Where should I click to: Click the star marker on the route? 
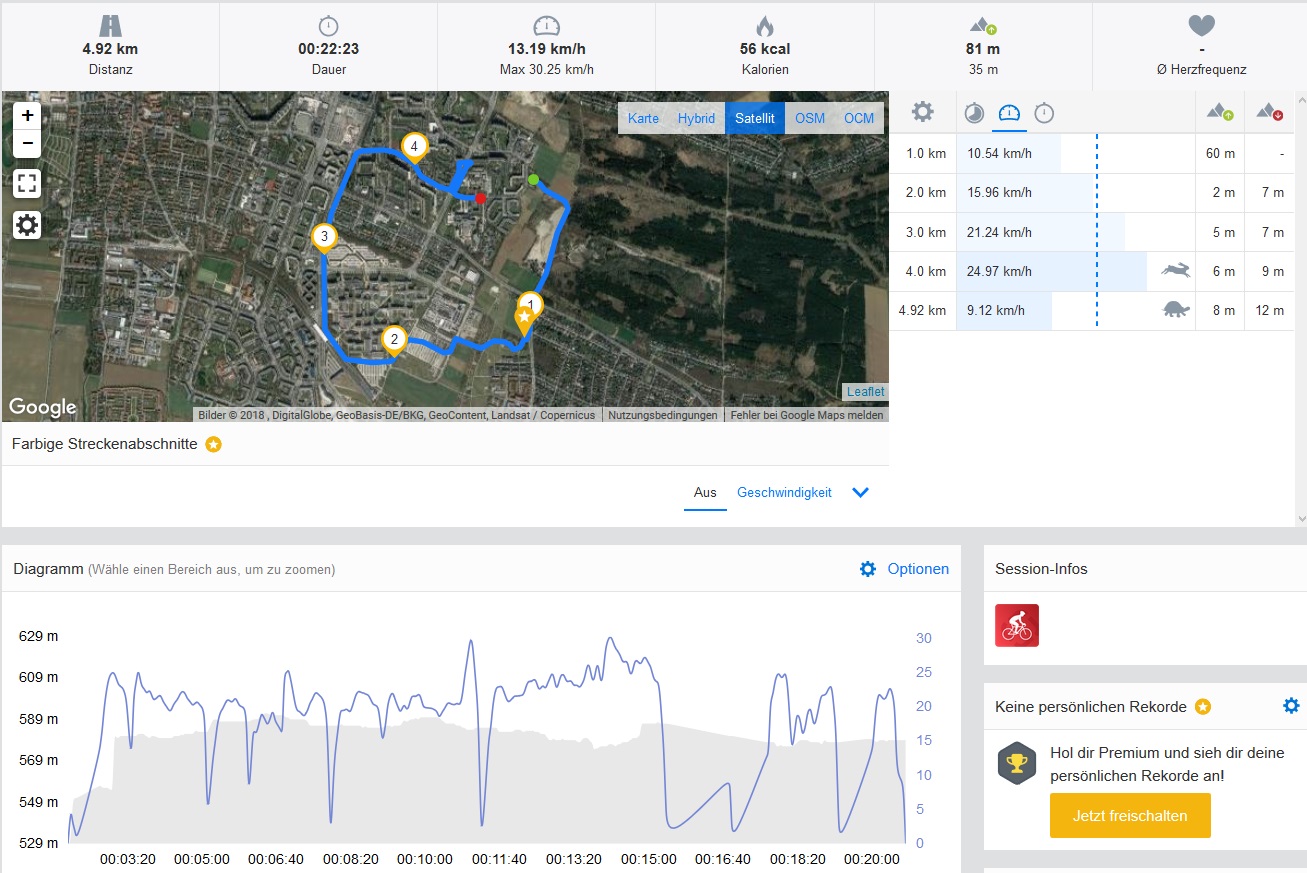pyautogui.click(x=523, y=319)
